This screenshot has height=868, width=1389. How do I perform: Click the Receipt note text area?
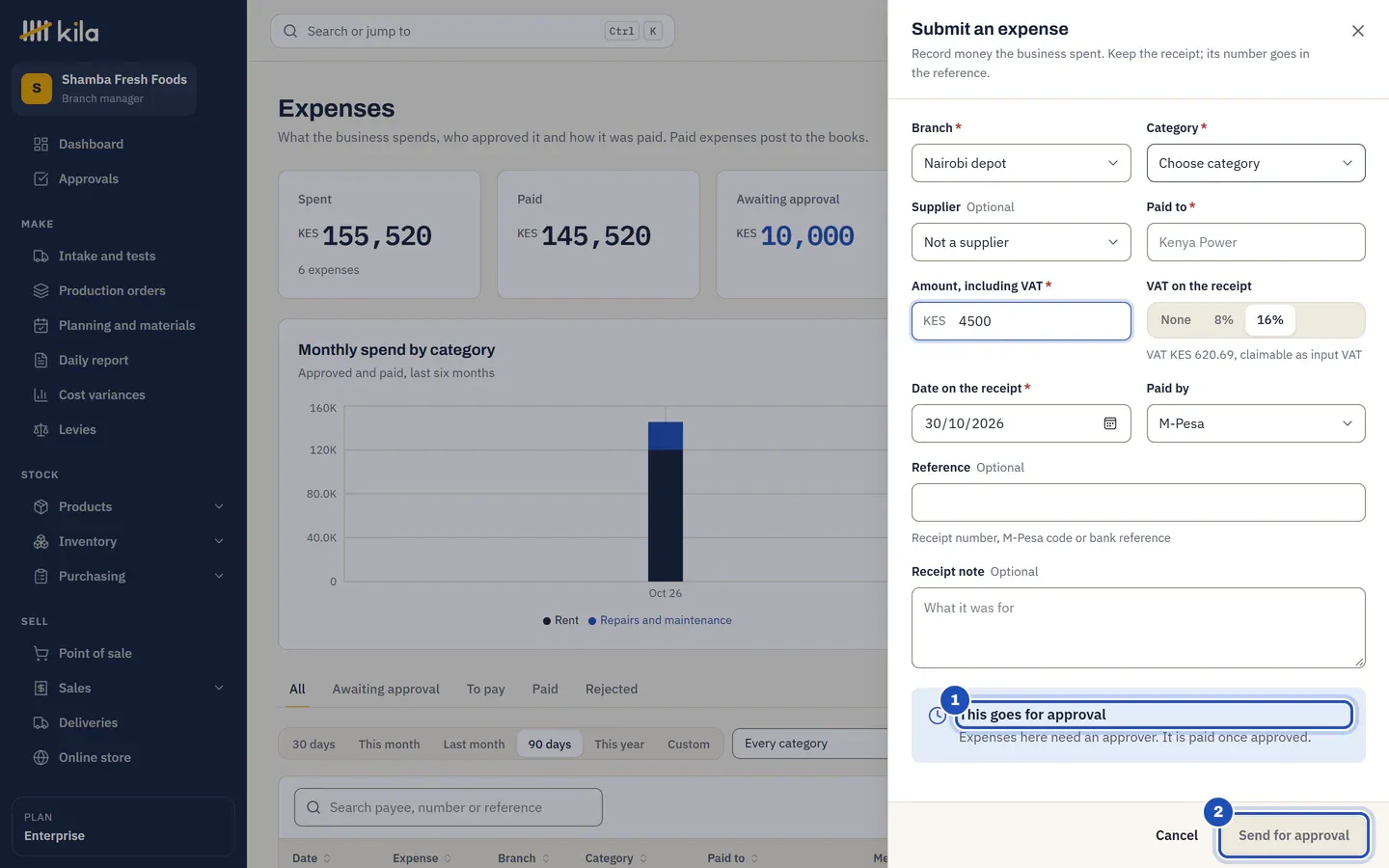click(1138, 628)
